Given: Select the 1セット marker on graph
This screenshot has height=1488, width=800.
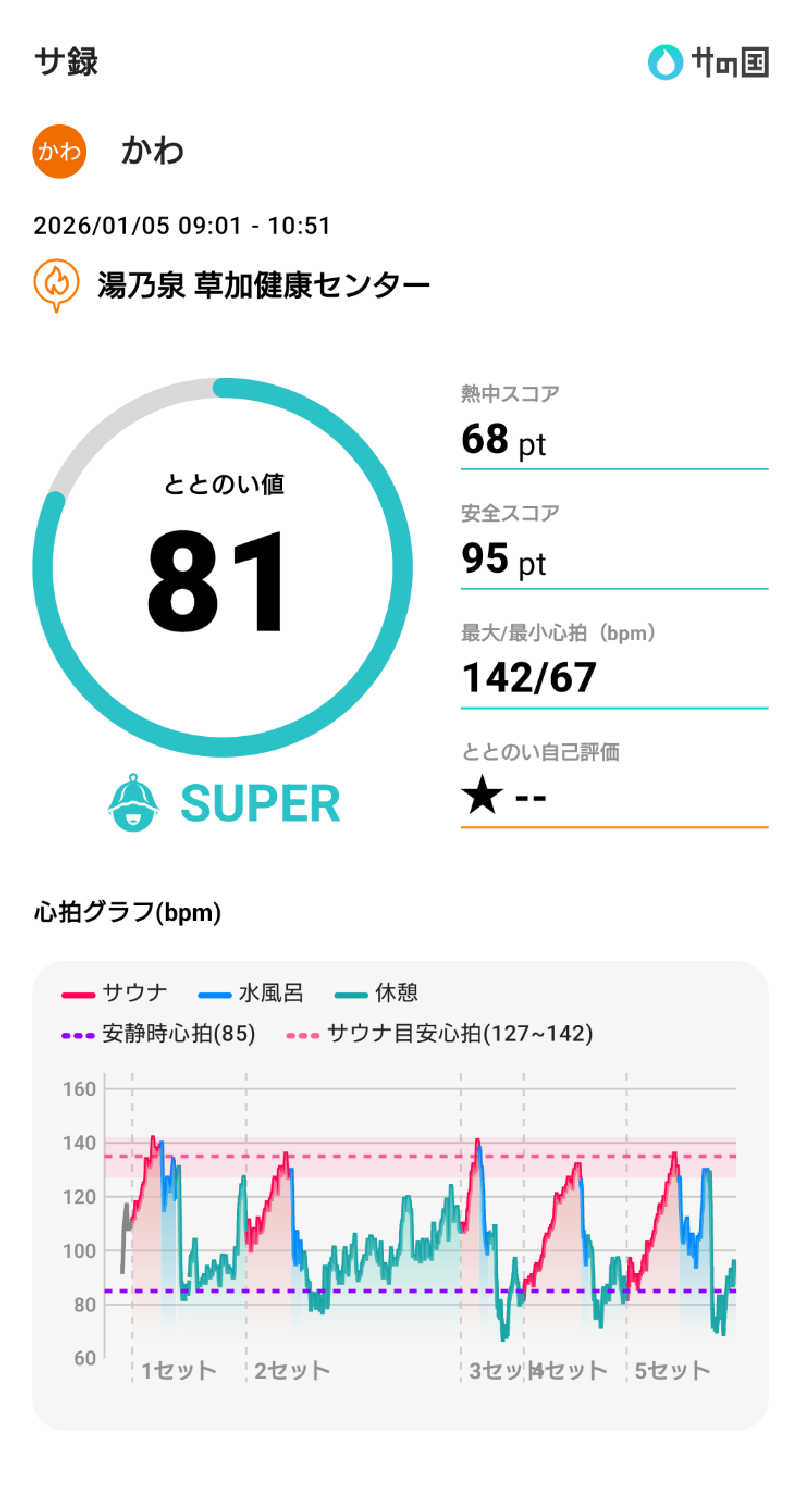Looking at the screenshot, I should pyautogui.click(x=179, y=1370).
